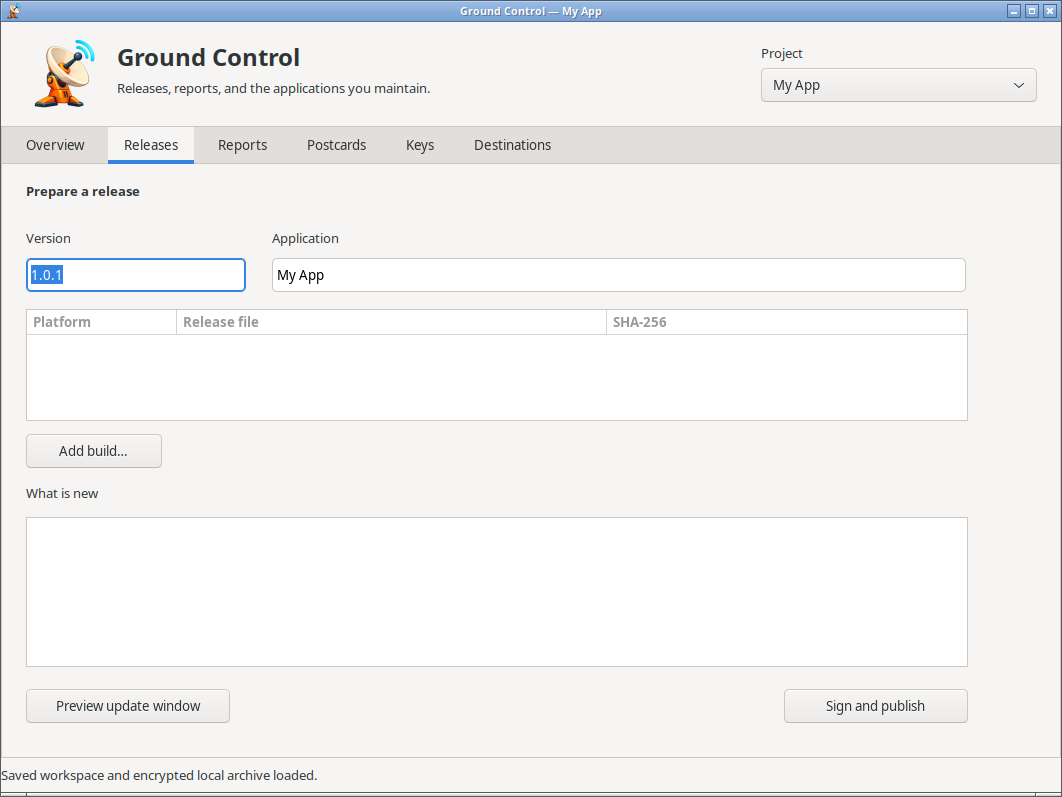Open the Project dropdown showing My App

point(898,85)
